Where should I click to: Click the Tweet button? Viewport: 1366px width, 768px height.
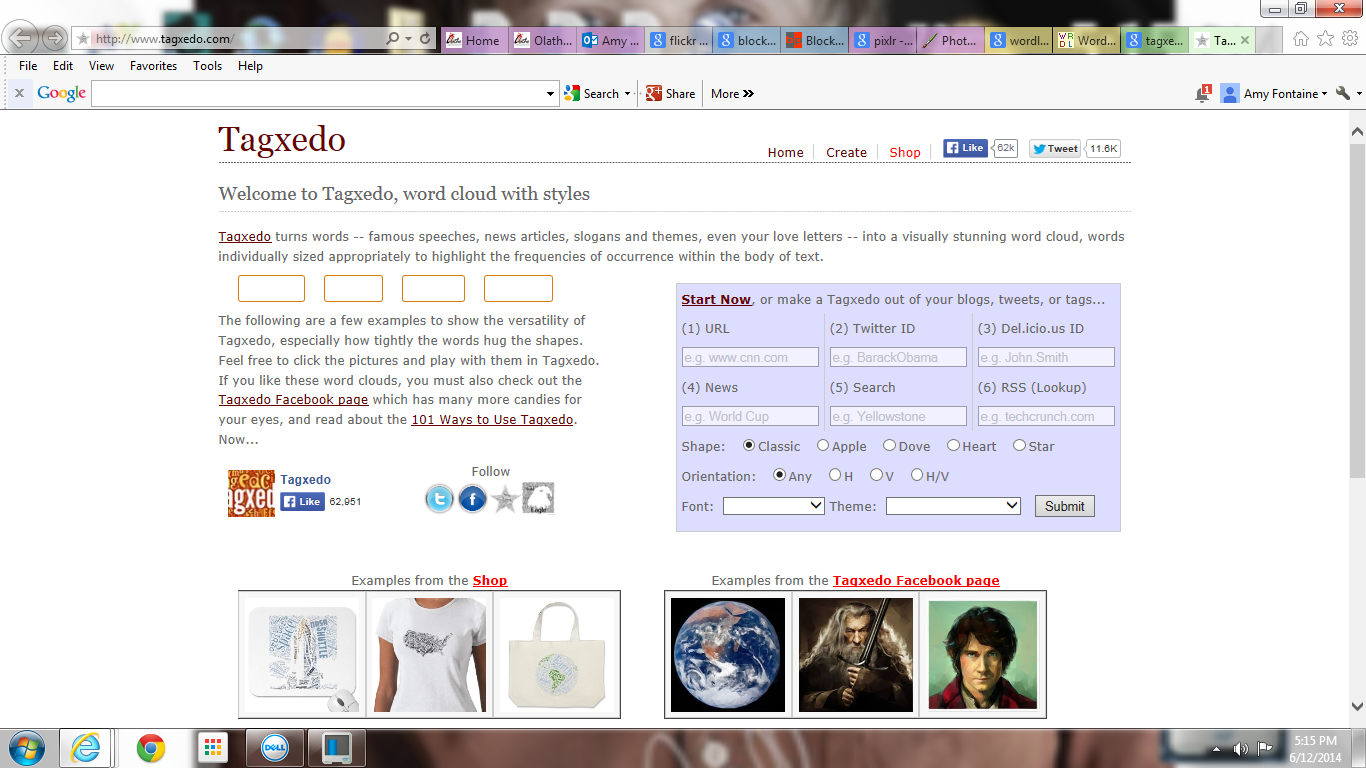point(1053,147)
